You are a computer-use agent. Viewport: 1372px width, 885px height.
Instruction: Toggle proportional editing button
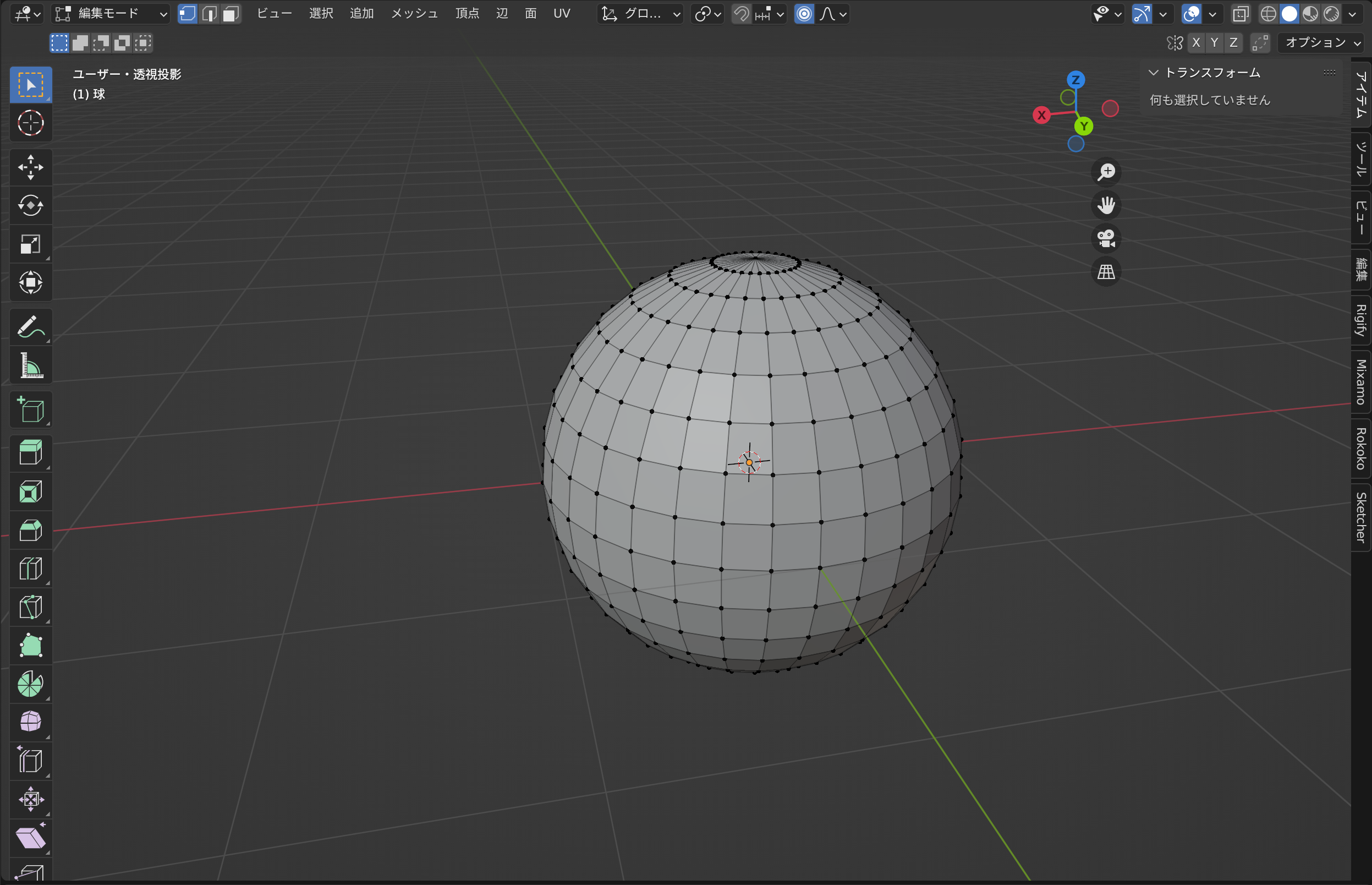(805, 14)
